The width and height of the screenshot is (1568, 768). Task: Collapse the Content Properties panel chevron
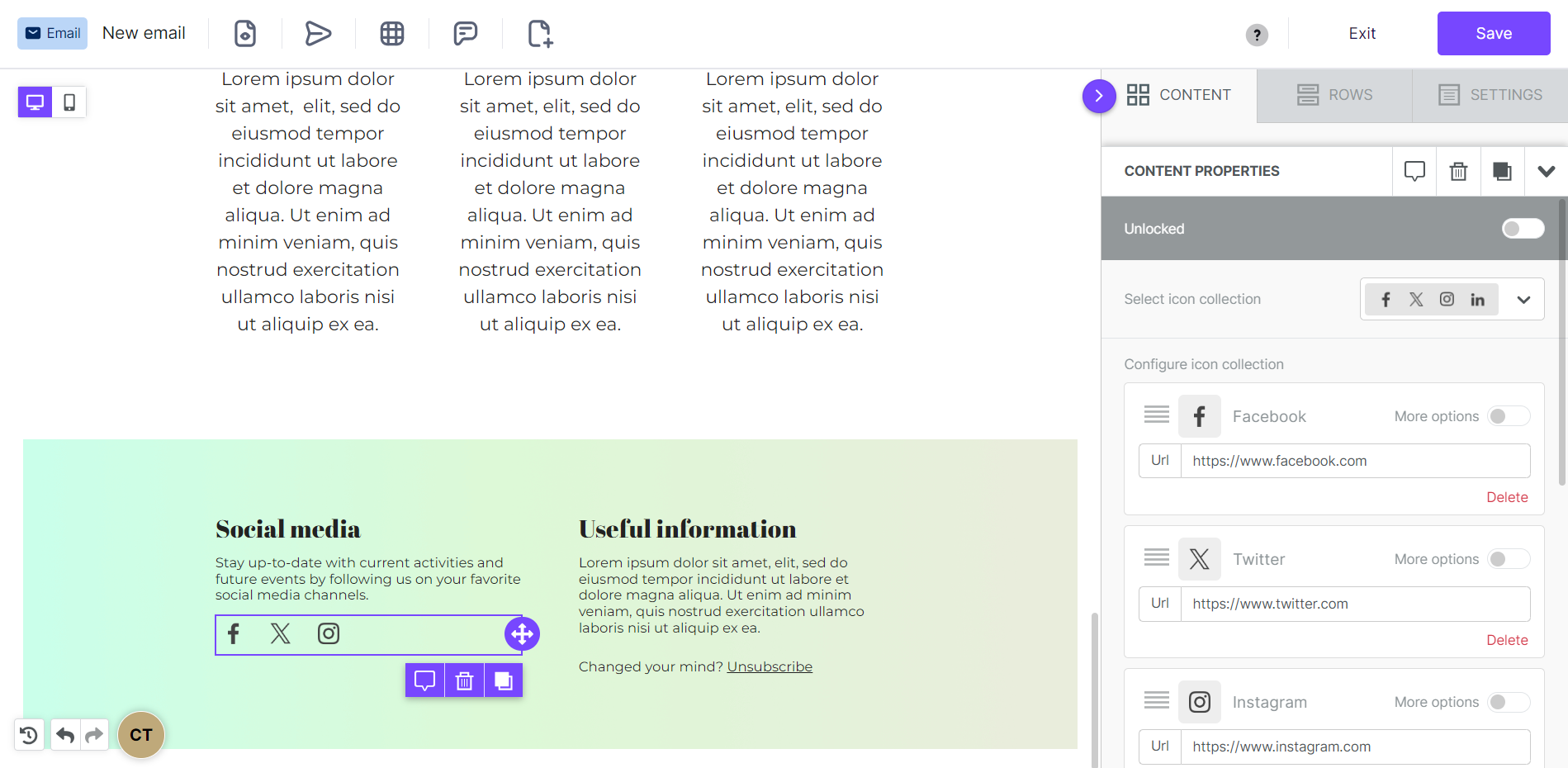(1546, 171)
